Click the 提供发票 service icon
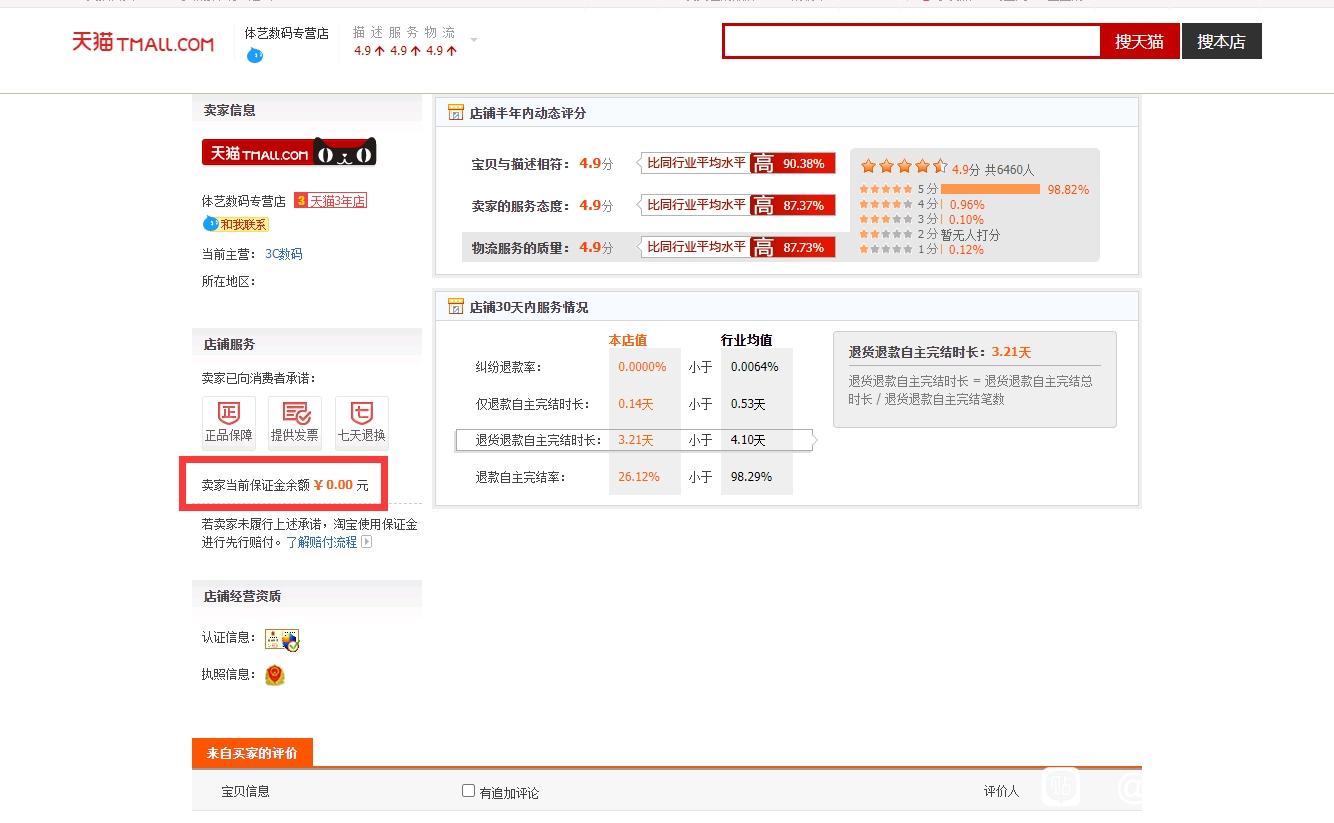The image size is (1334, 823). click(x=295, y=421)
